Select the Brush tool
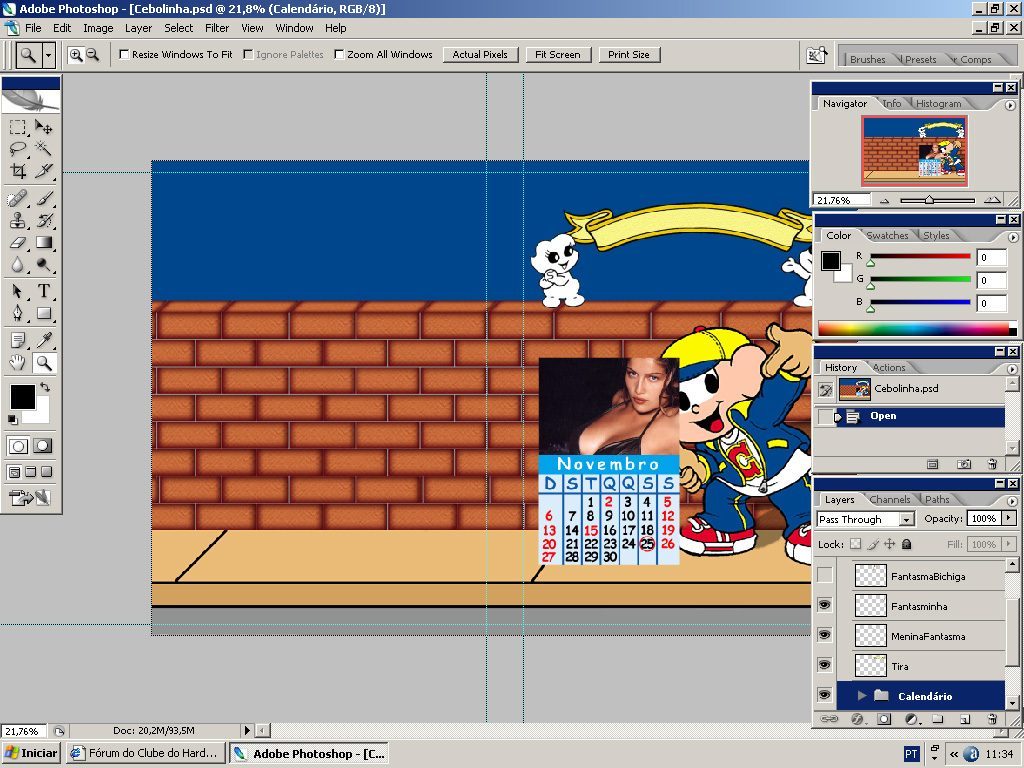The width and height of the screenshot is (1024, 768). [x=44, y=198]
